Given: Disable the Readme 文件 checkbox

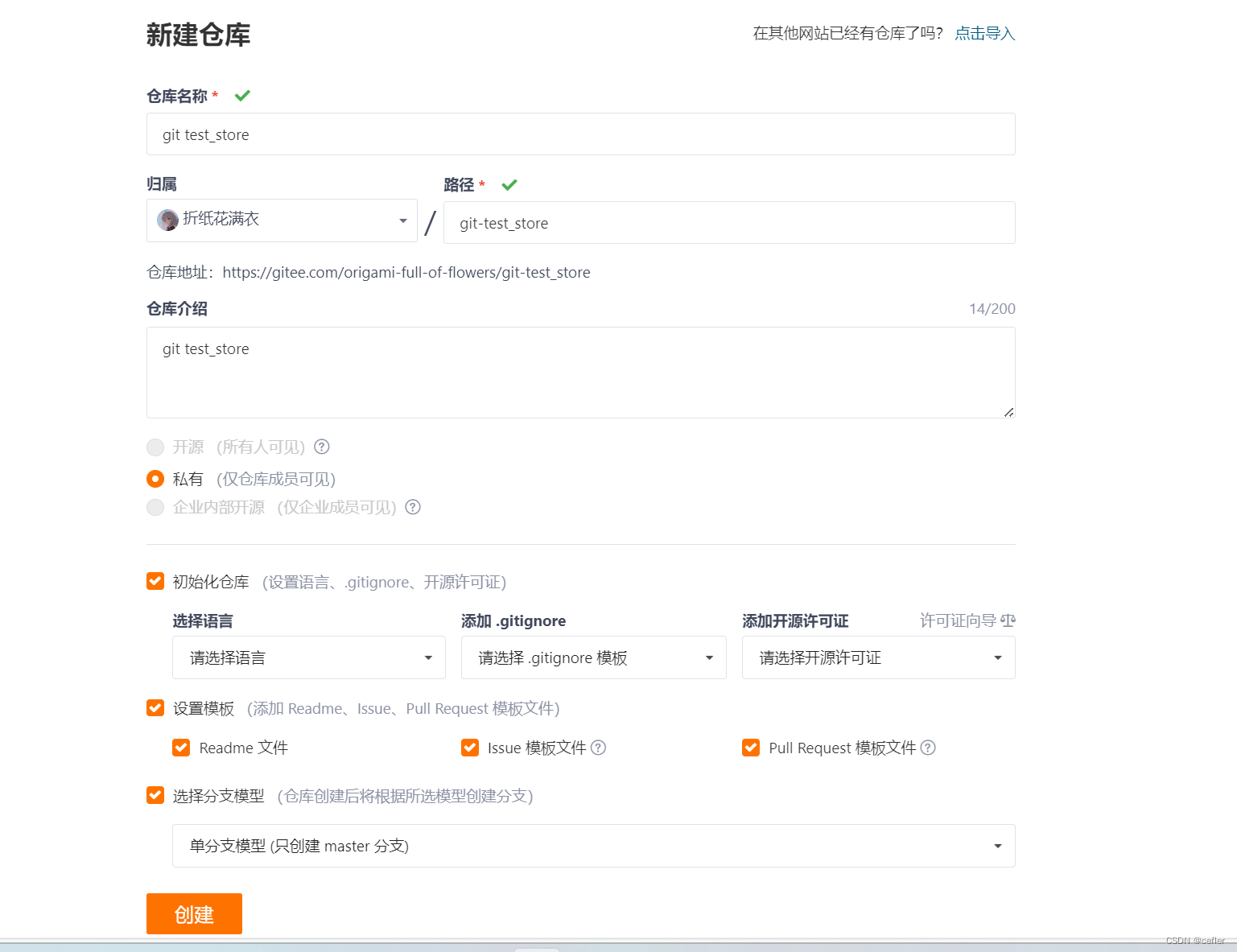Looking at the screenshot, I should pyautogui.click(x=181, y=748).
